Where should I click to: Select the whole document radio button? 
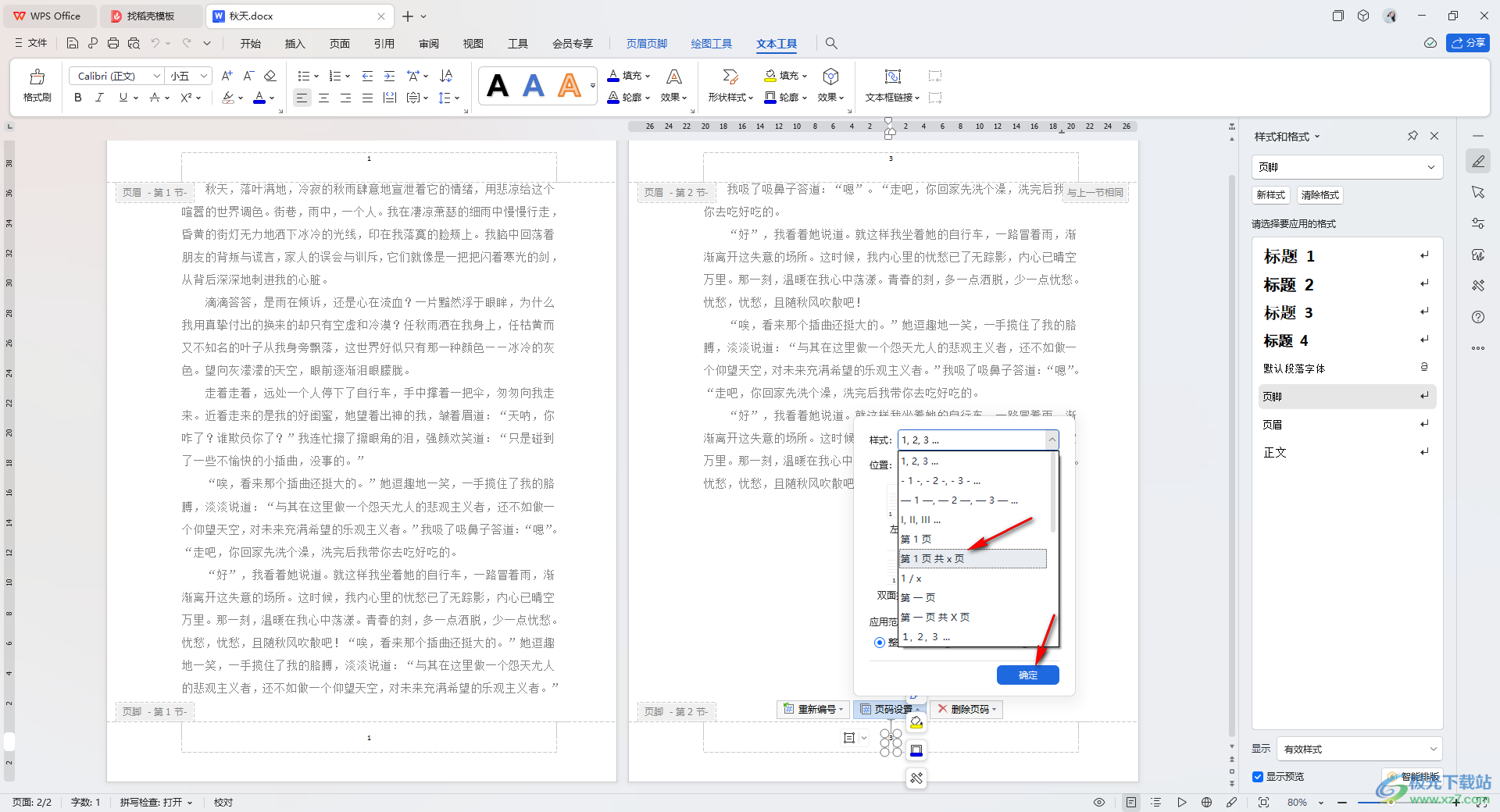point(880,643)
